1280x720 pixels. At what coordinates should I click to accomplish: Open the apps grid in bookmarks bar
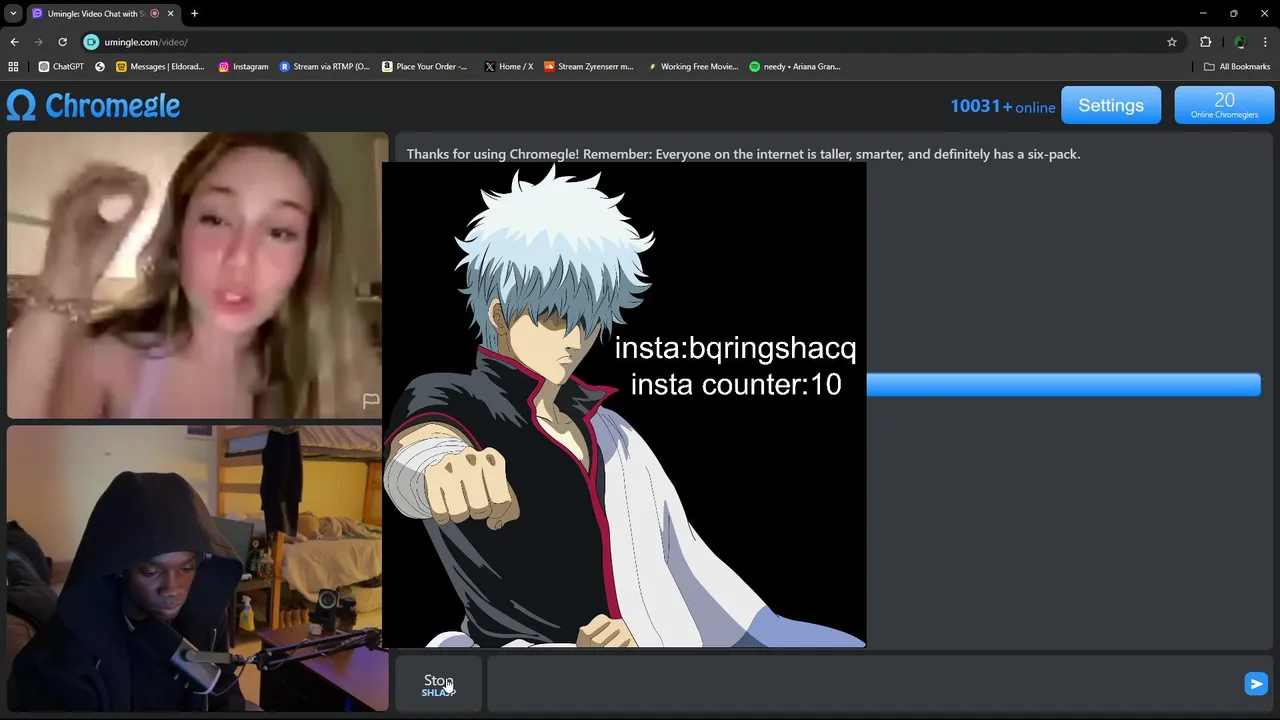(x=13, y=67)
